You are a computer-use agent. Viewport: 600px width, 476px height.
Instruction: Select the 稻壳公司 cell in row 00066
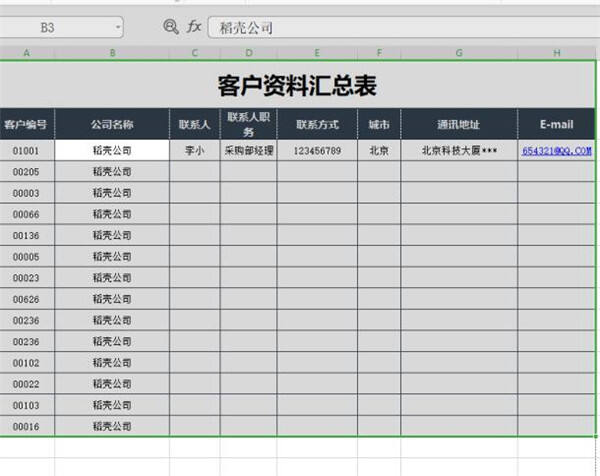112,214
